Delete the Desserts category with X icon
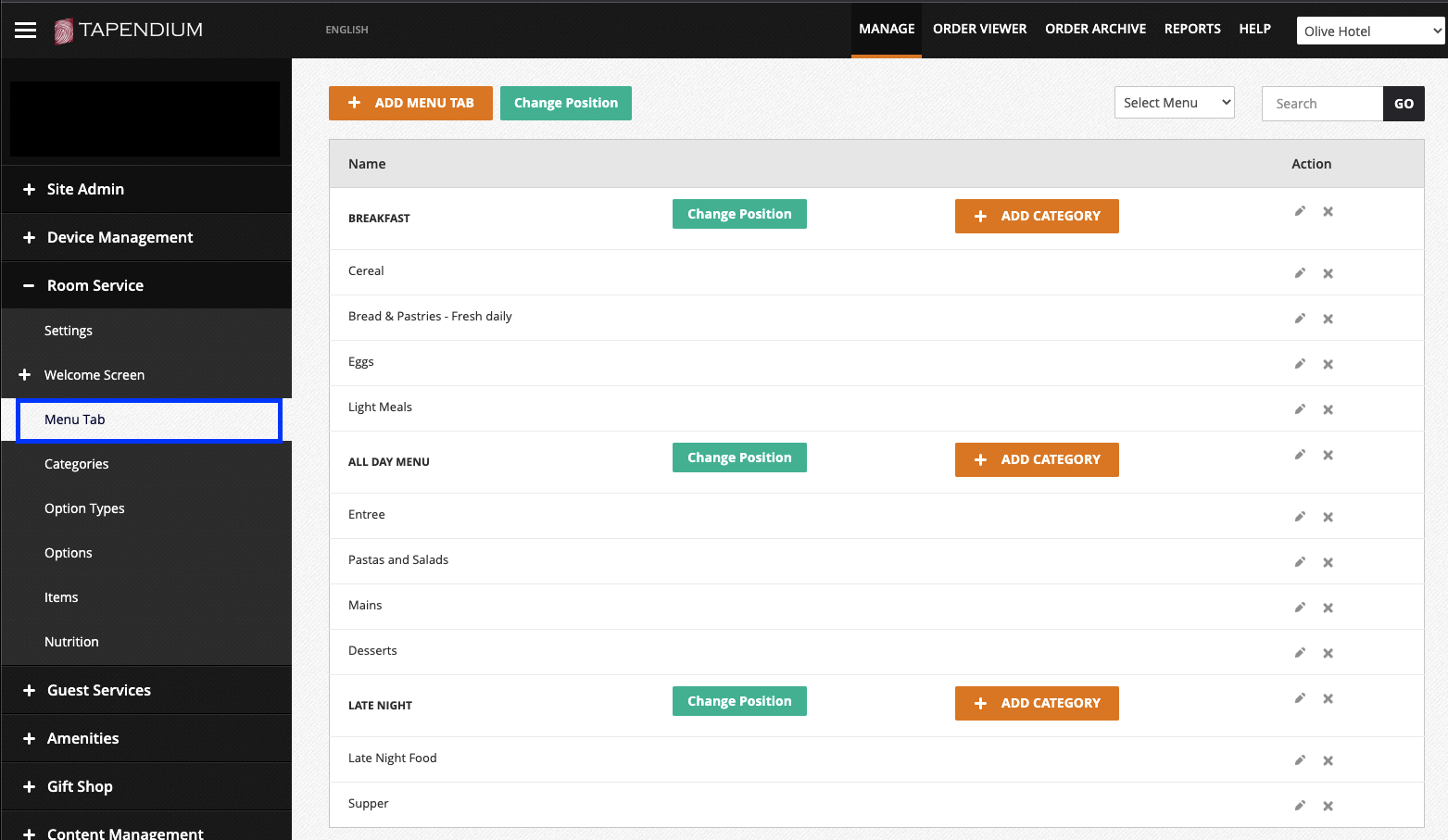The width and height of the screenshot is (1448, 840). click(x=1328, y=652)
